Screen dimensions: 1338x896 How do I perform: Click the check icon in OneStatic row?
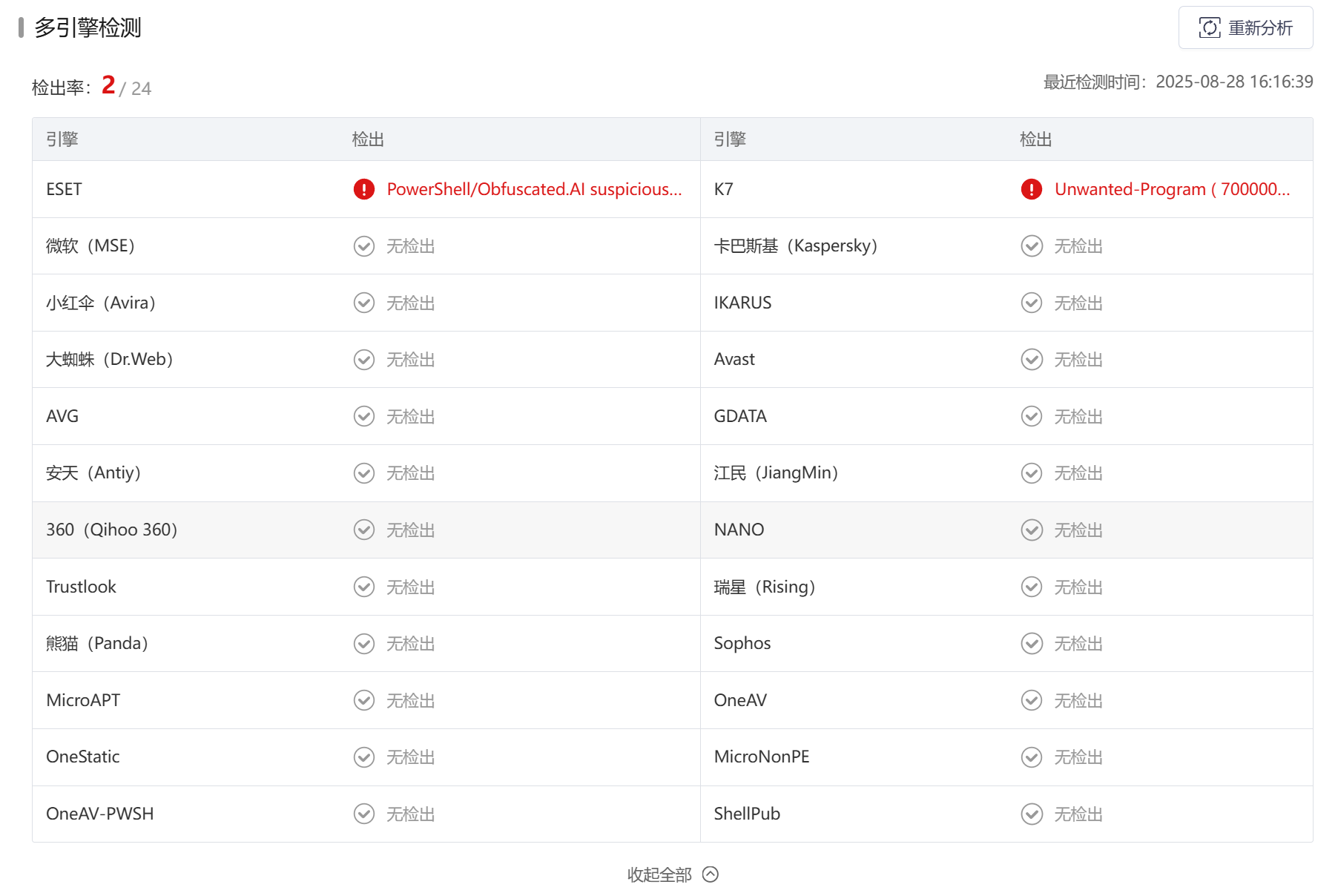point(364,757)
